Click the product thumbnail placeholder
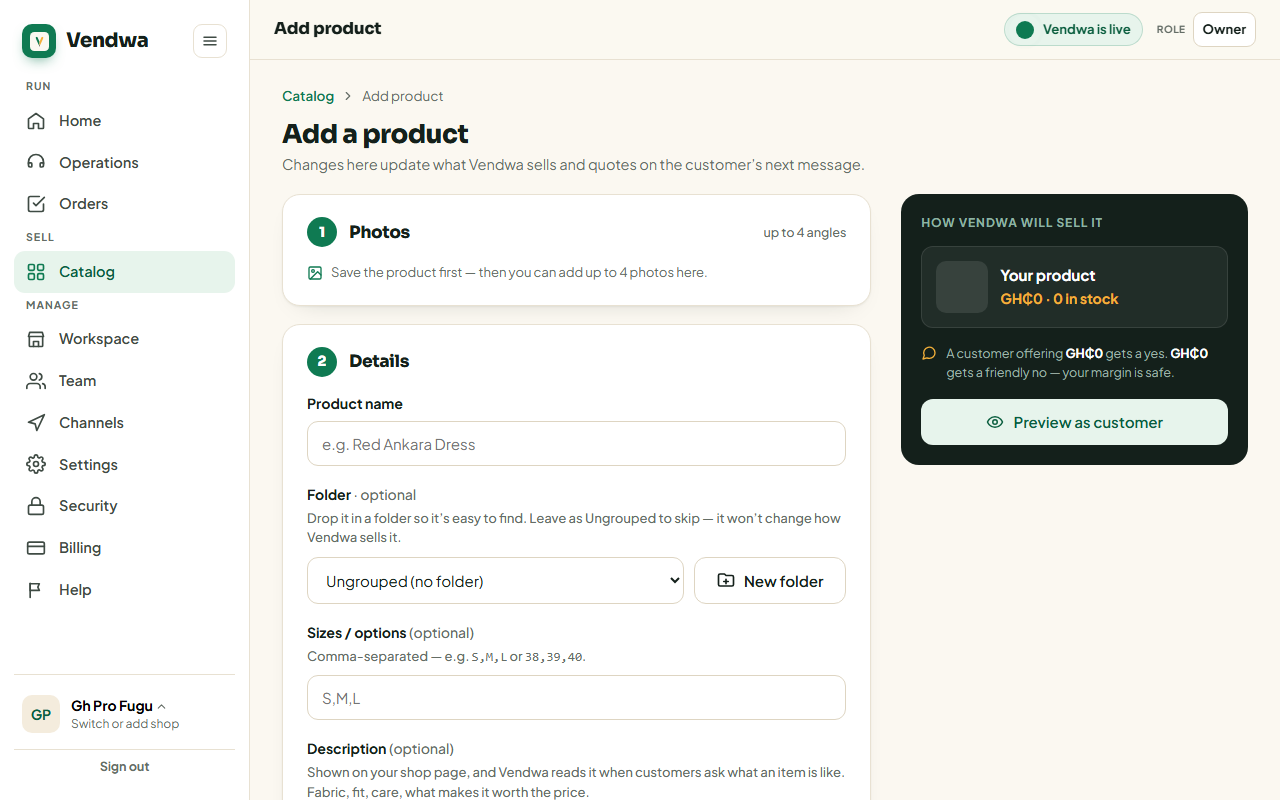 [x=962, y=287]
